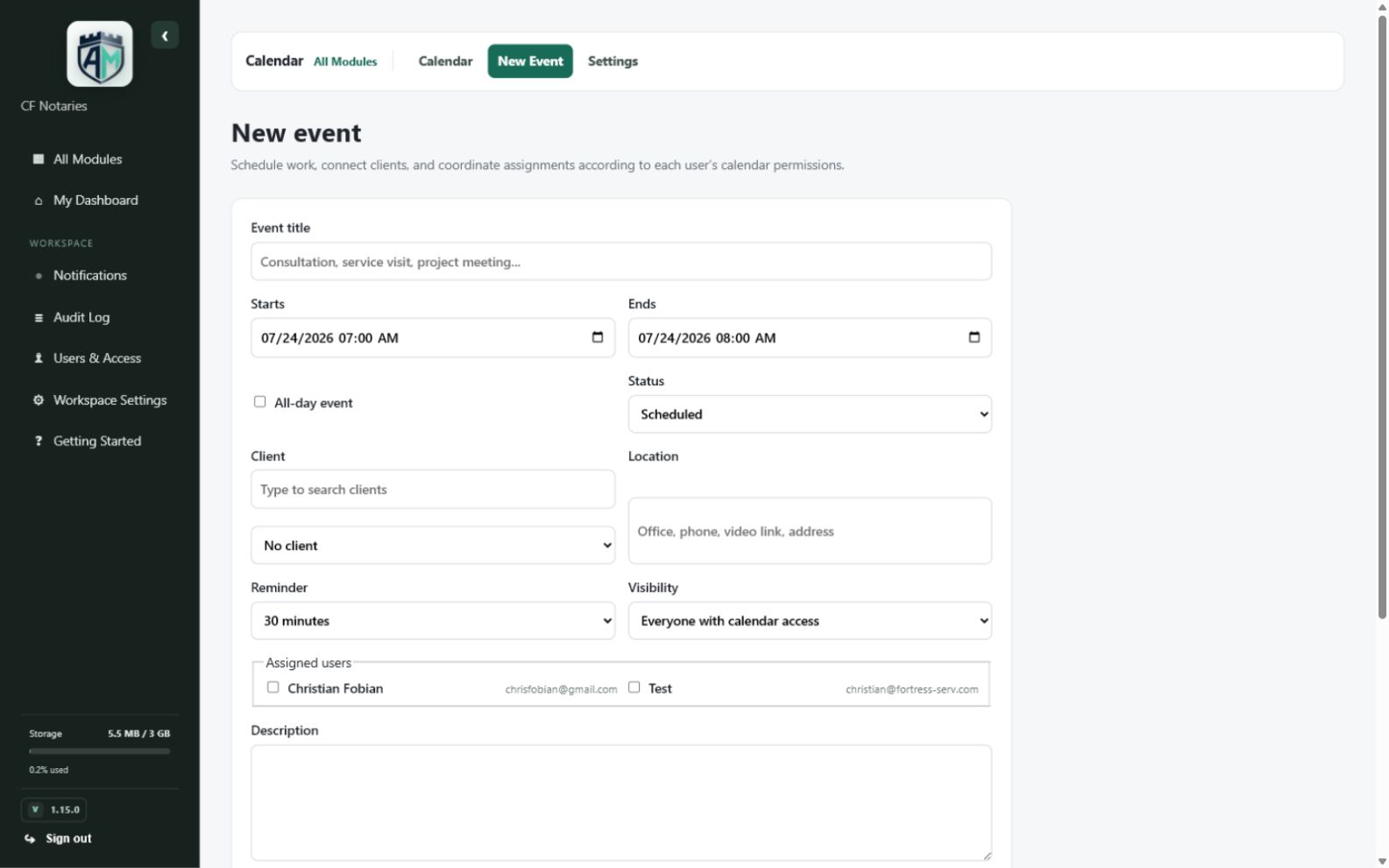Open the Starts date picker calendar icon

597,337
